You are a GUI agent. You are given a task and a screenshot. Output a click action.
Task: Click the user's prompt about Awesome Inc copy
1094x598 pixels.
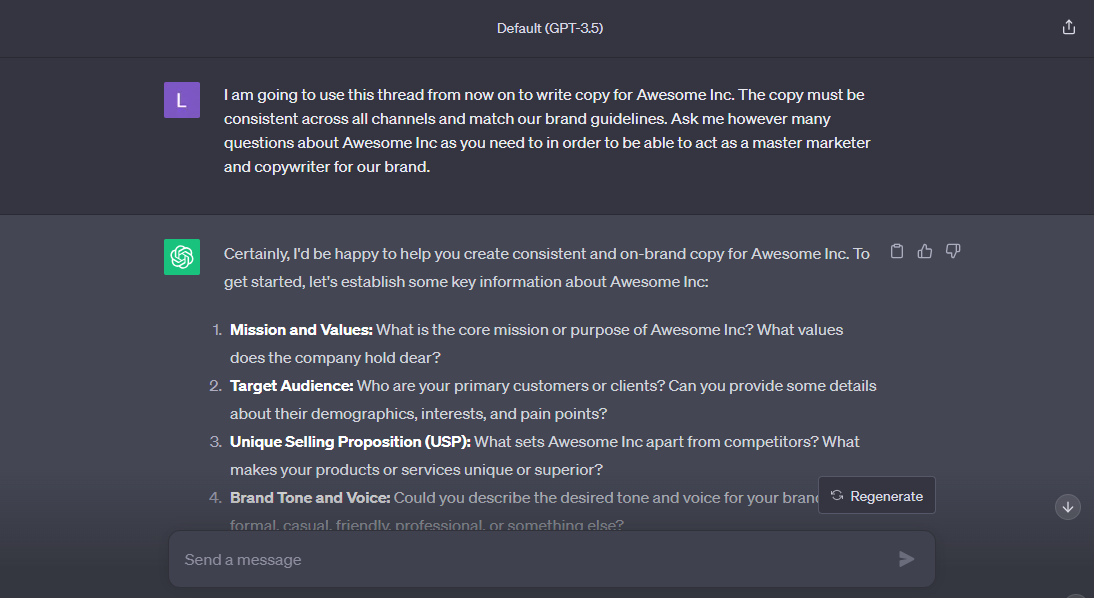(x=545, y=131)
